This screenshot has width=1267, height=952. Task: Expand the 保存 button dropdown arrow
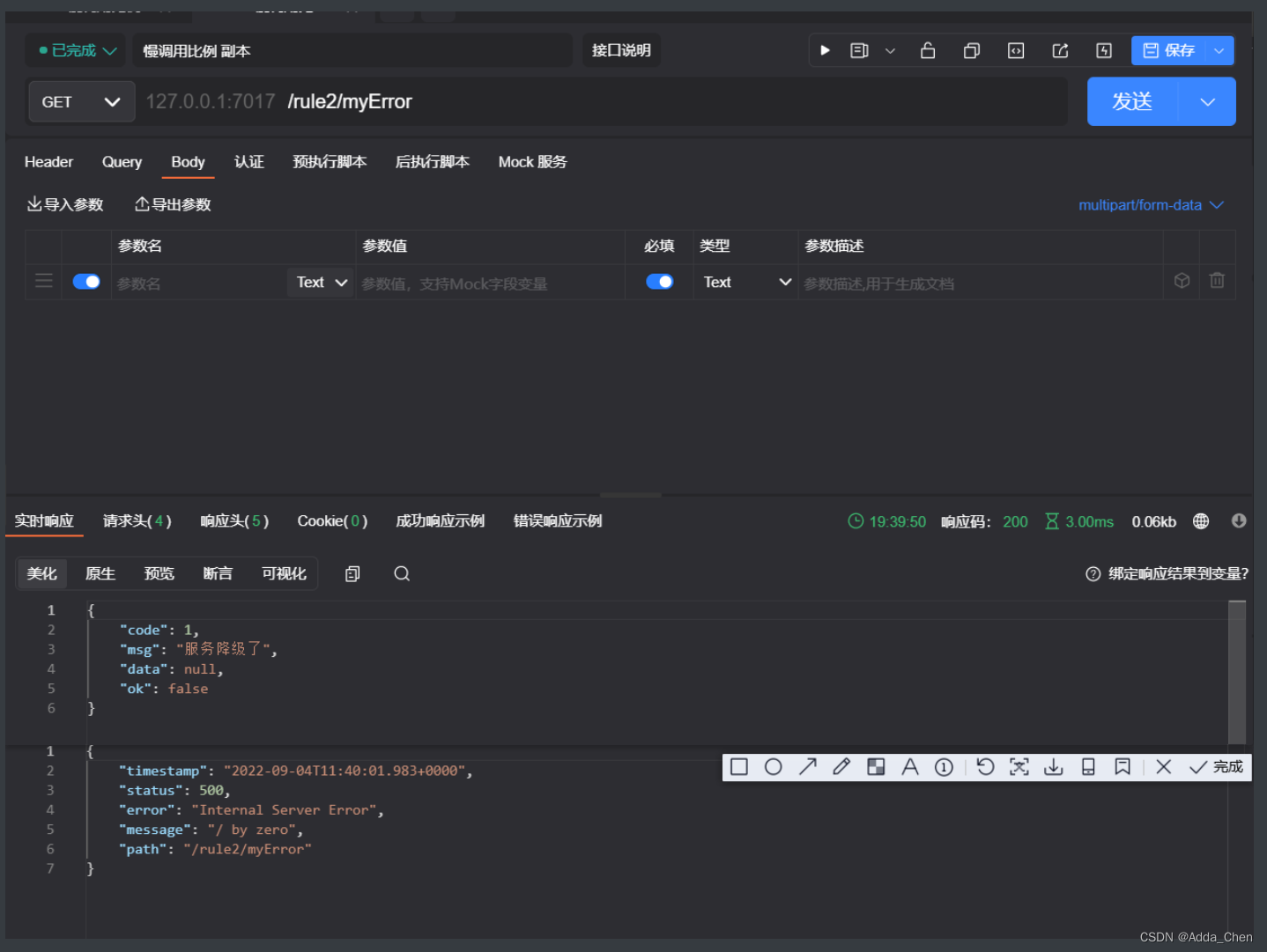(x=1219, y=50)
